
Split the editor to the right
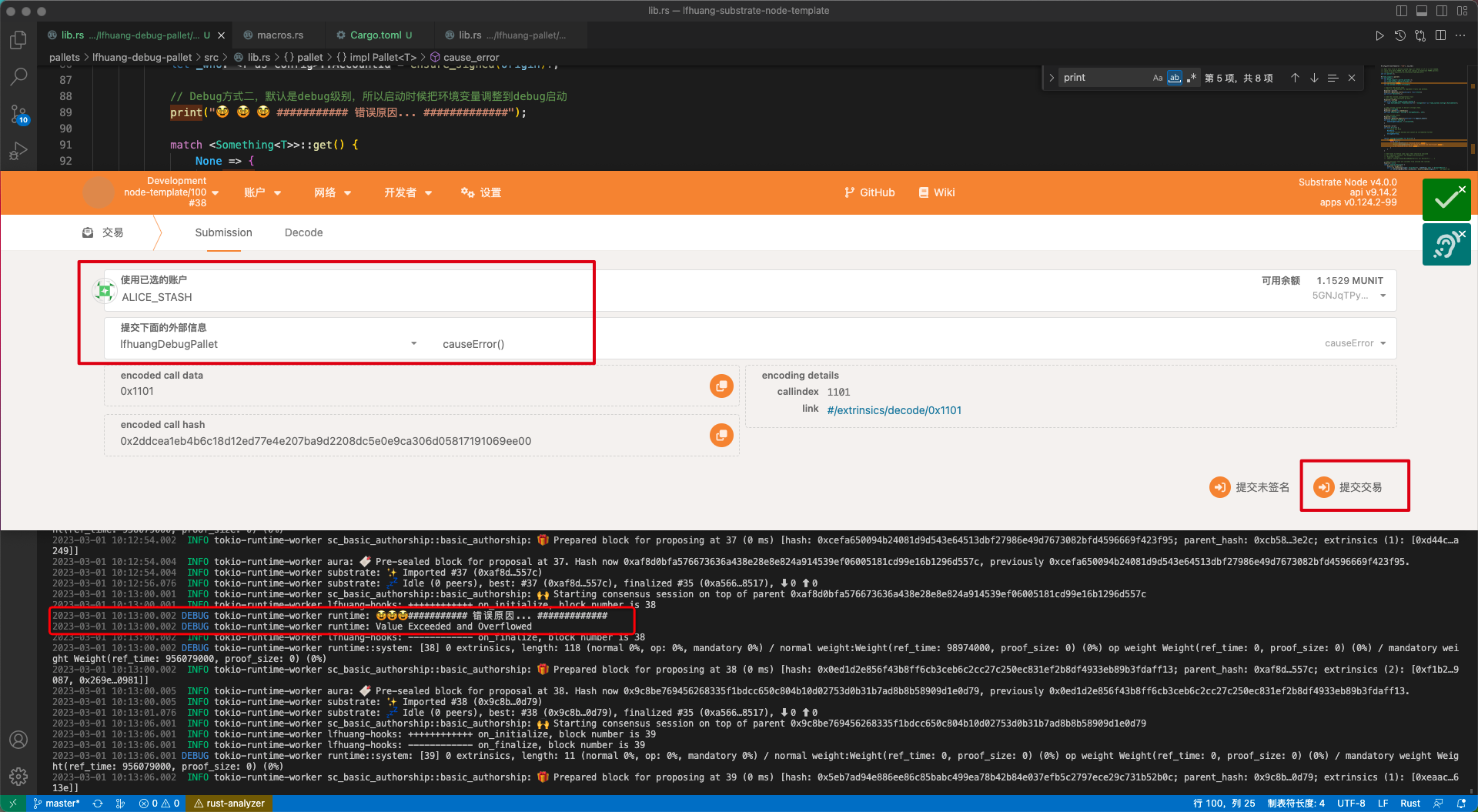(1440, 35)
